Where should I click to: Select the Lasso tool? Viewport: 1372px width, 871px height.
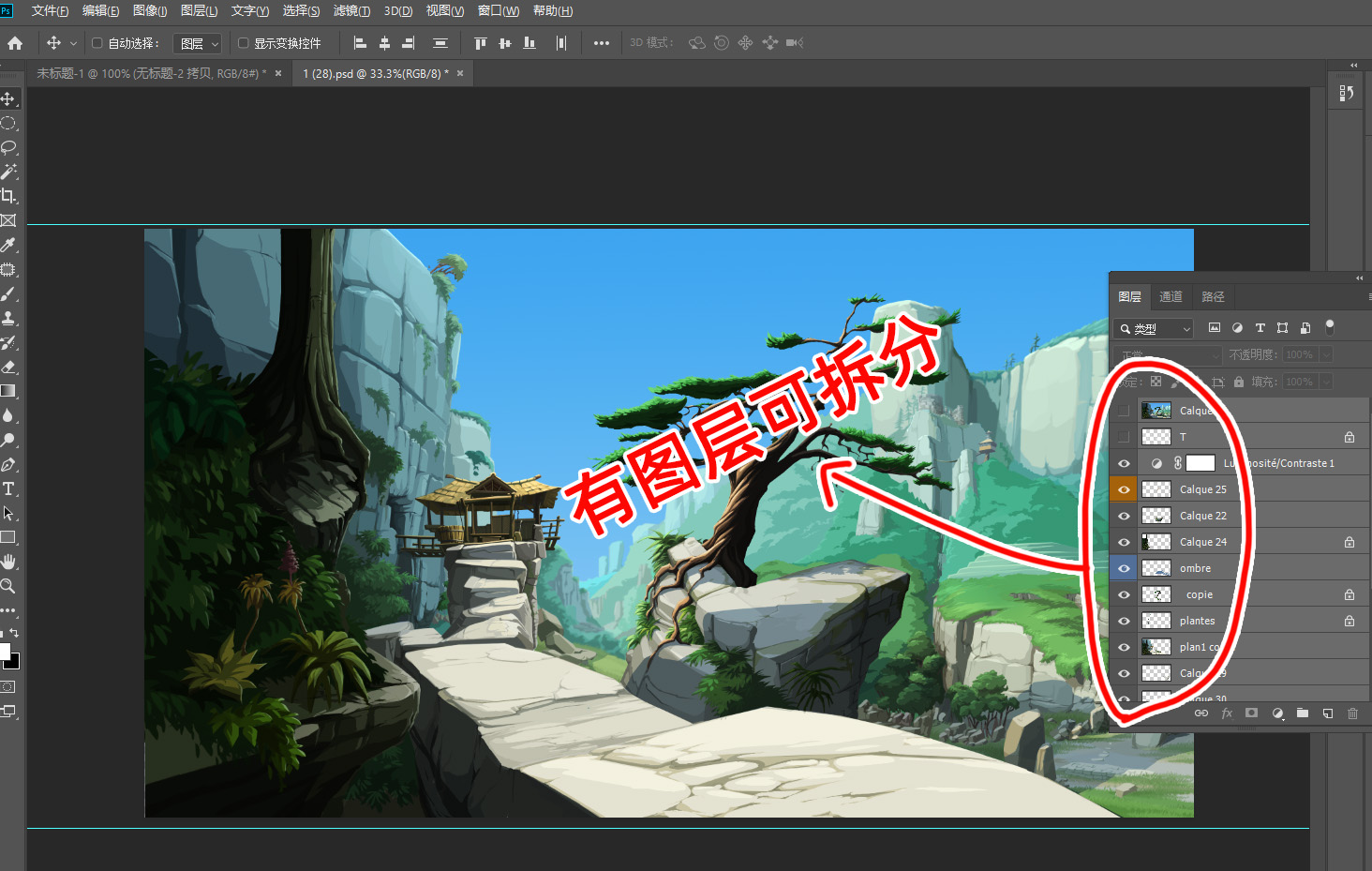point(7,147)
